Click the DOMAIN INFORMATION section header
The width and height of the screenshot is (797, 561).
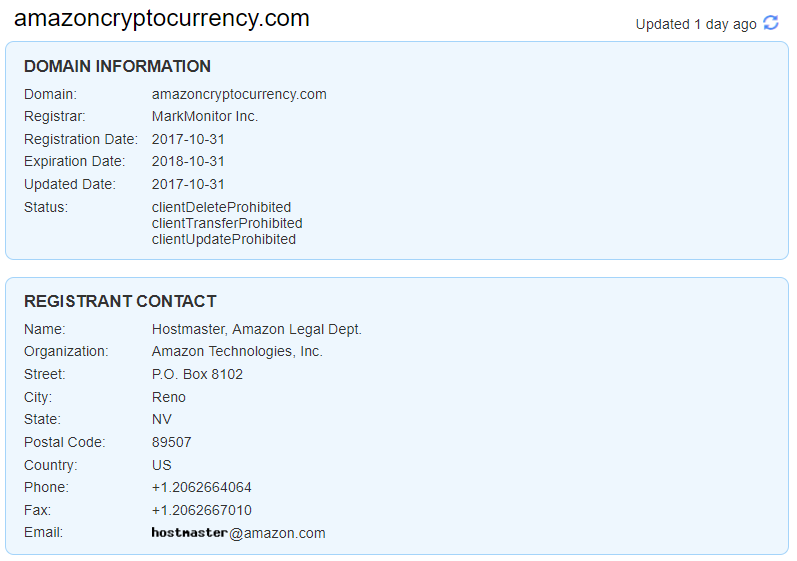(x=117, y=67)
